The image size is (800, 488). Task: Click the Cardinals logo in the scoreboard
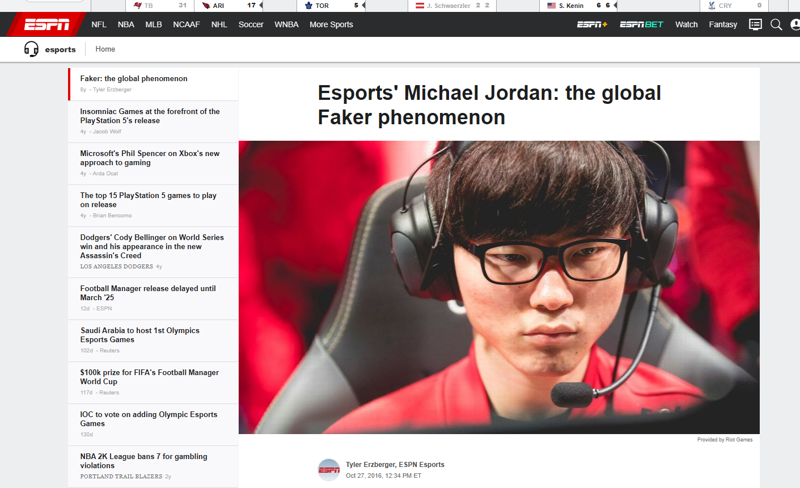click(x=206, y=6)
